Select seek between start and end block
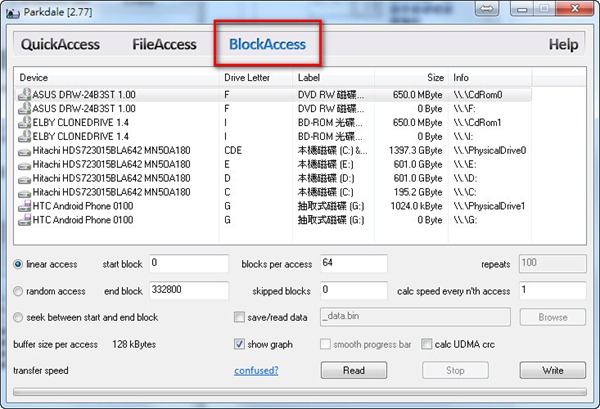The image size is (600, 409). tap(18, 317)
